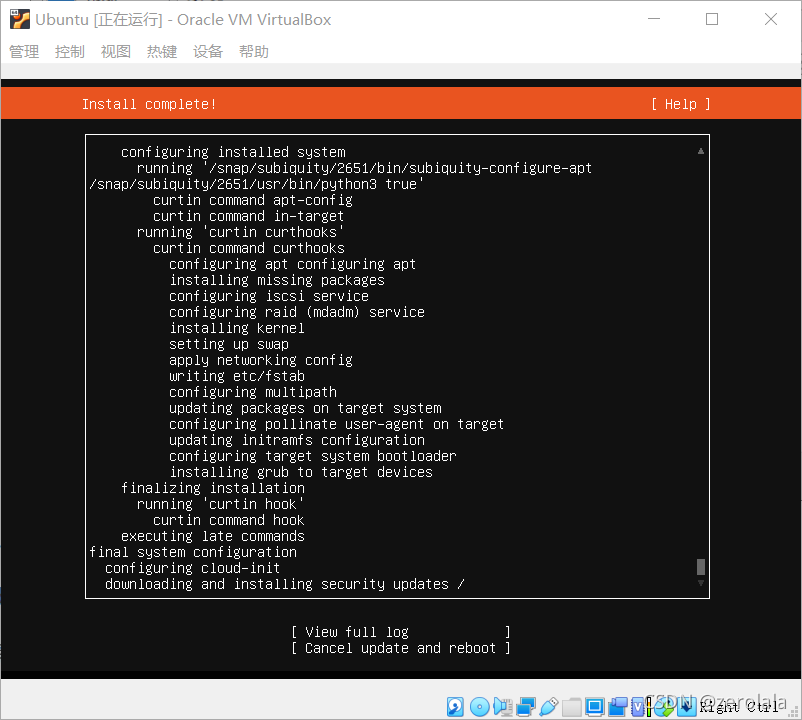802x720 pixels.
Task: Click the 'installing kernel' log line
Action: (x=237, y=328)
